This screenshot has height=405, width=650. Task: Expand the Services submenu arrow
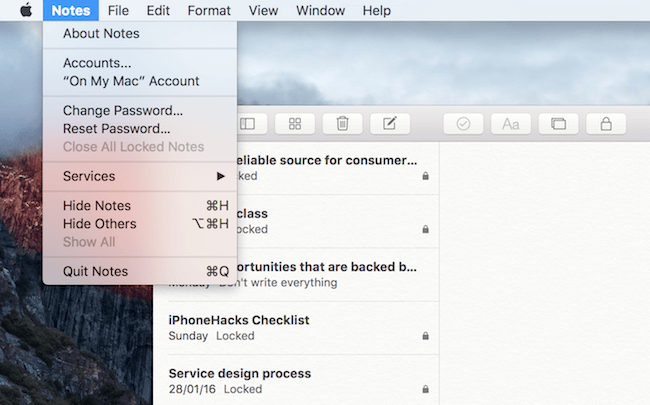click(221, 176)
